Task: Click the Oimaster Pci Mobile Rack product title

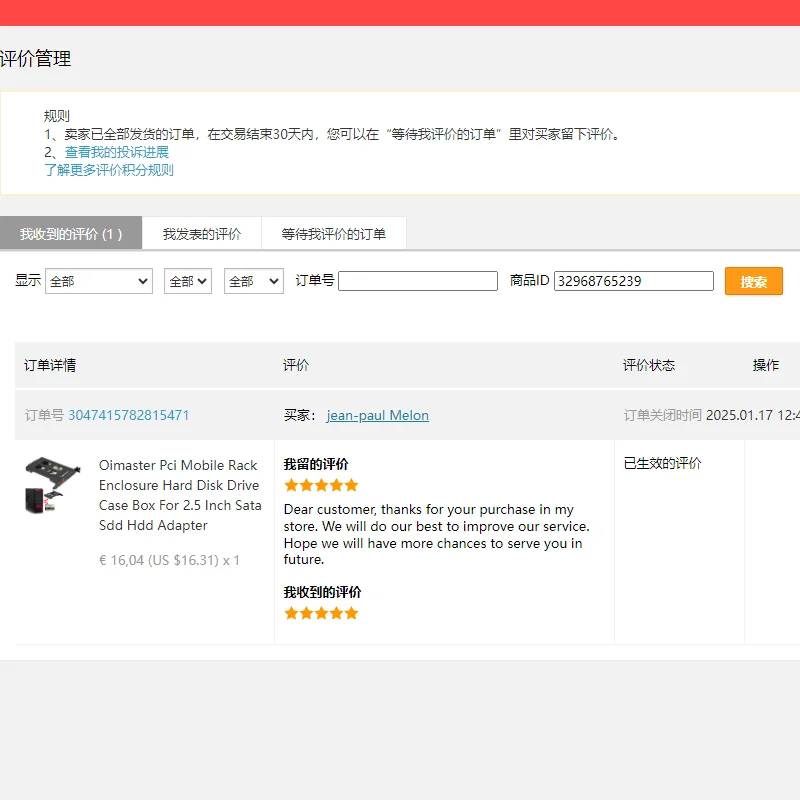Action: [180, 495]
